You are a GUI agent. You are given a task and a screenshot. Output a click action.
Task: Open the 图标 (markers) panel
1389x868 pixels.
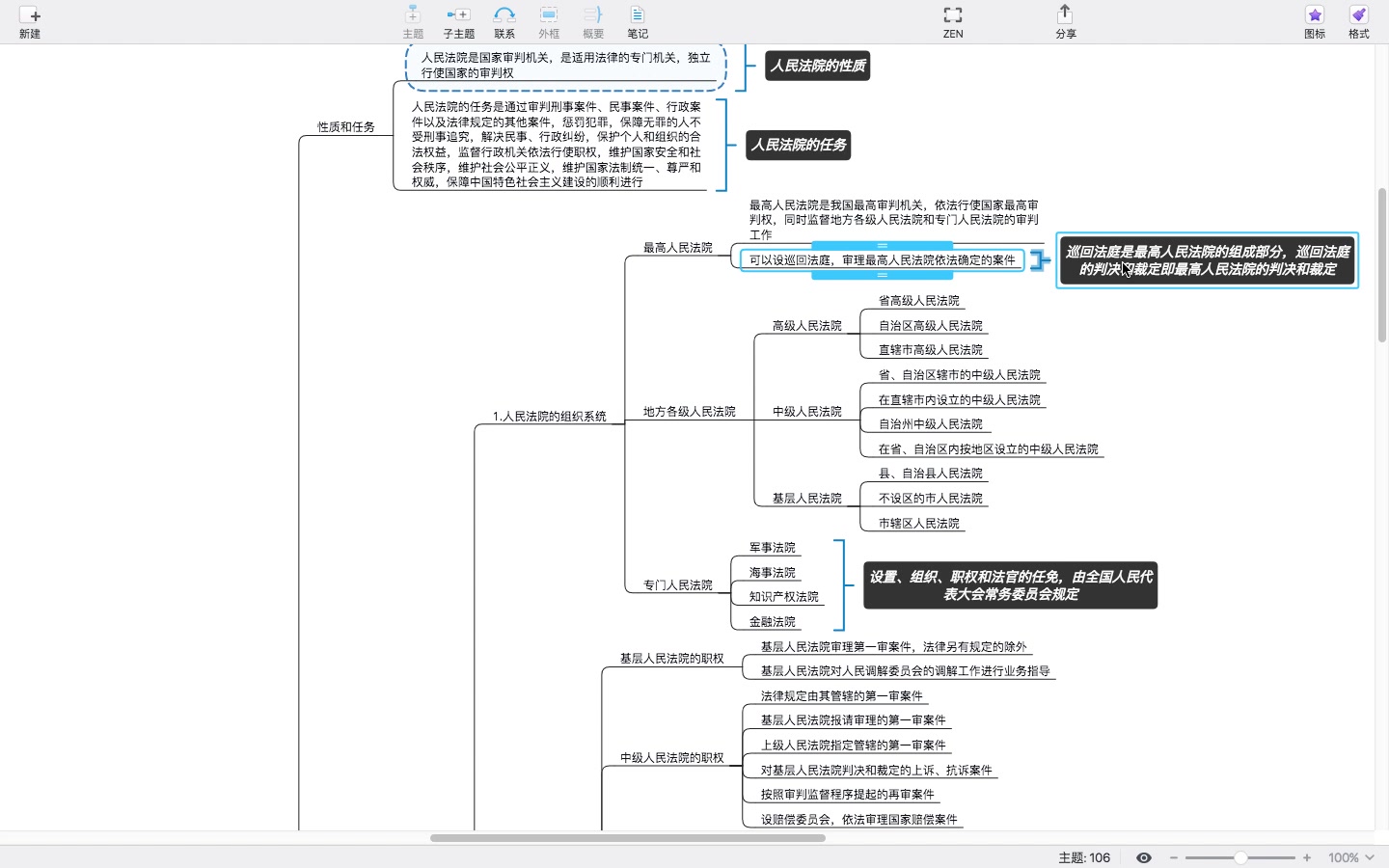pyautogui.click(x=1315, y=21)
